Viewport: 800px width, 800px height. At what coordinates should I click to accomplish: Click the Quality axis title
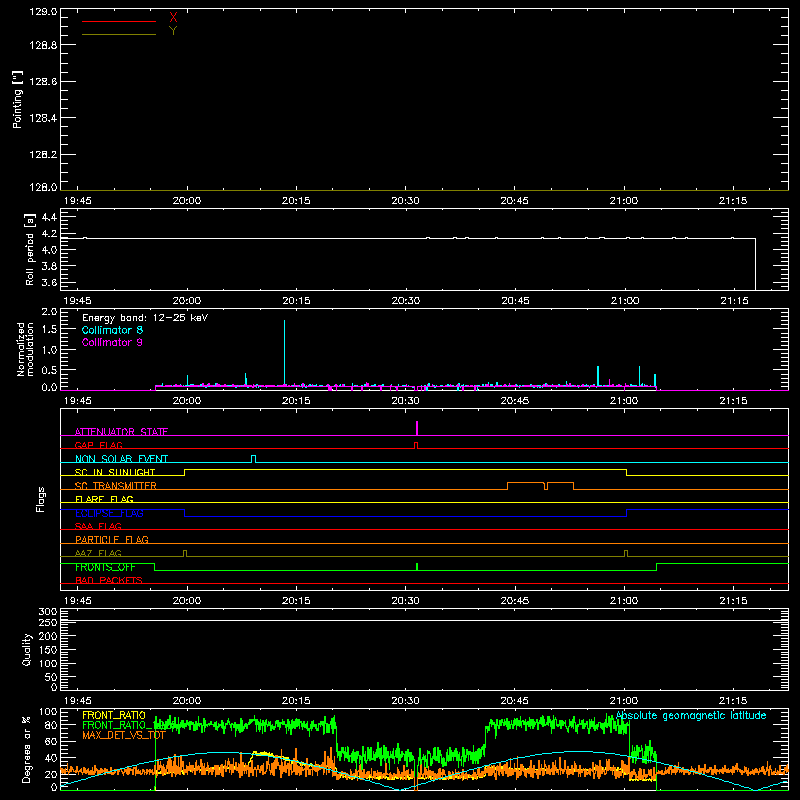[x=27, y=649]
